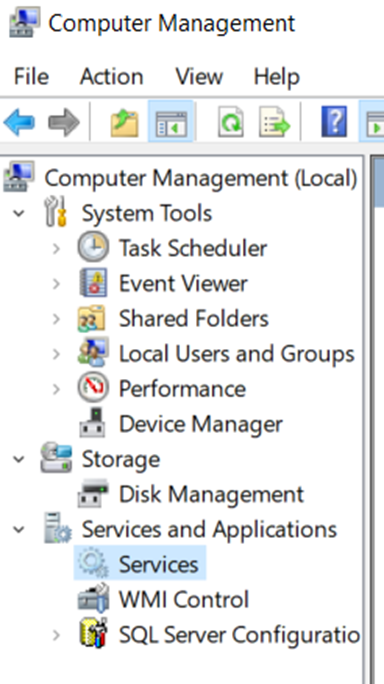Select the Event Viewer icon
The height and width of the screenshot is (684, 384).
click(x=93, y=284)
